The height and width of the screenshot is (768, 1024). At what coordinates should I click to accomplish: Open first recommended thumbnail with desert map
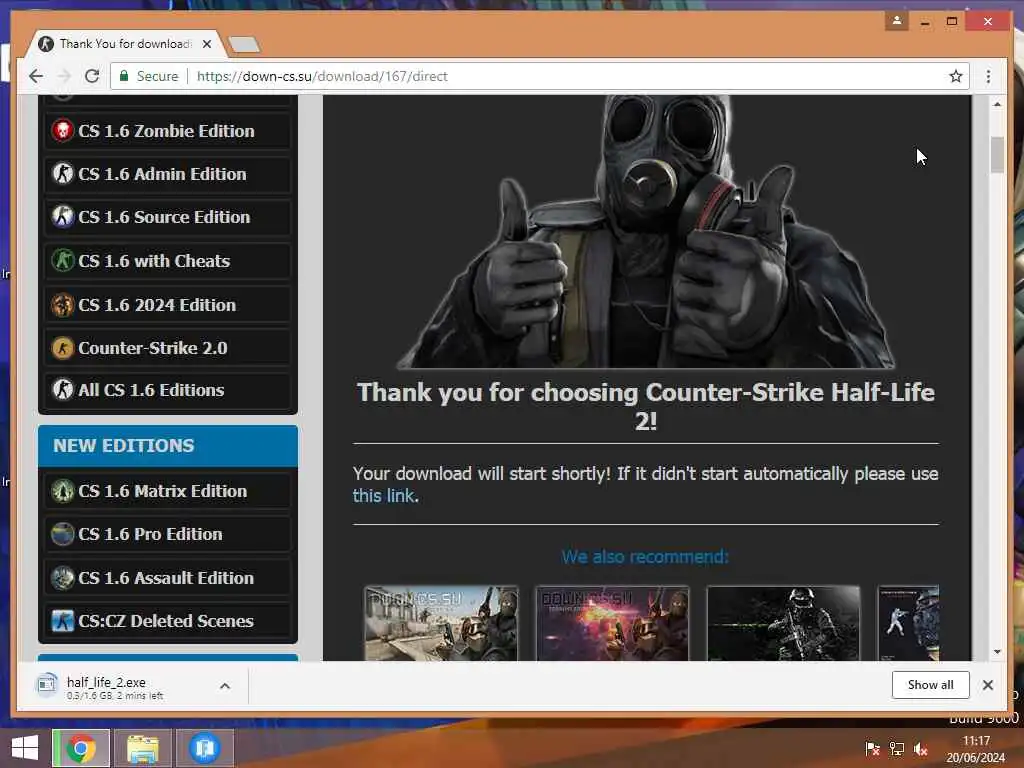pos(441,624)
